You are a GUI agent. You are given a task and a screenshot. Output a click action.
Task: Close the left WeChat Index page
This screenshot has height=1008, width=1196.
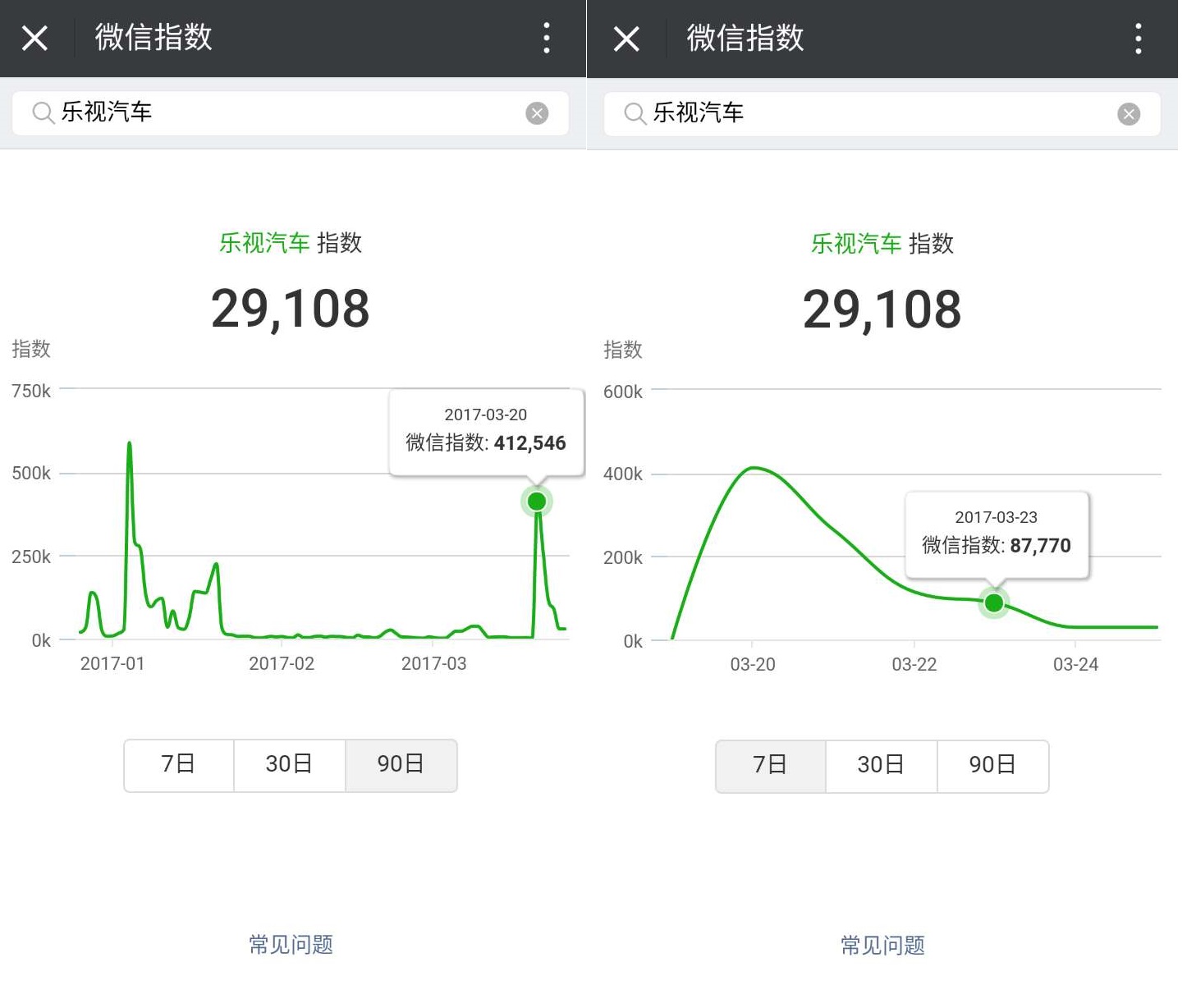[x=34, y=38]
